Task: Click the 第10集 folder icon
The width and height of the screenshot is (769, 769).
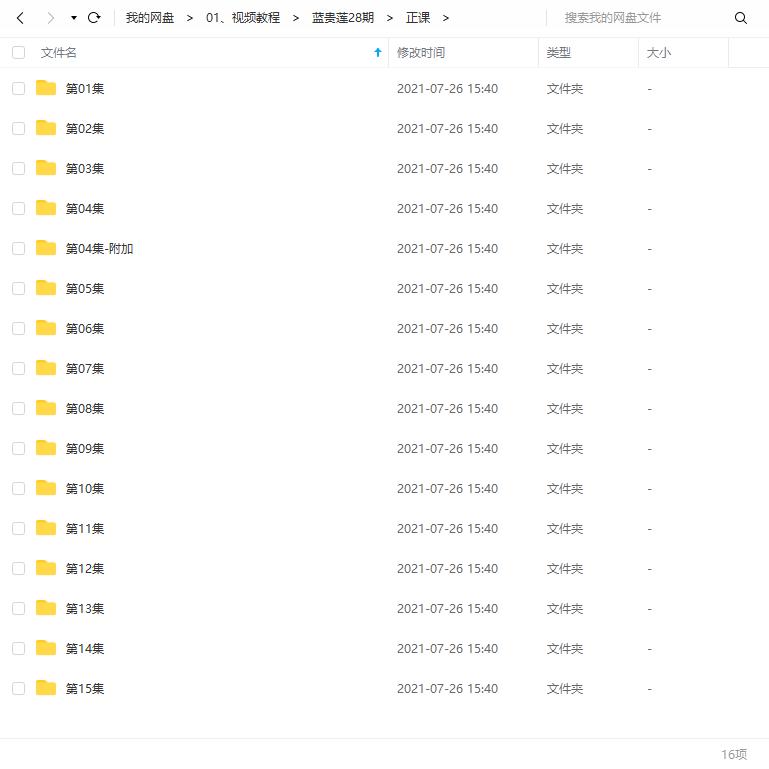Action: pyautogui.click(x=46, y=488)
